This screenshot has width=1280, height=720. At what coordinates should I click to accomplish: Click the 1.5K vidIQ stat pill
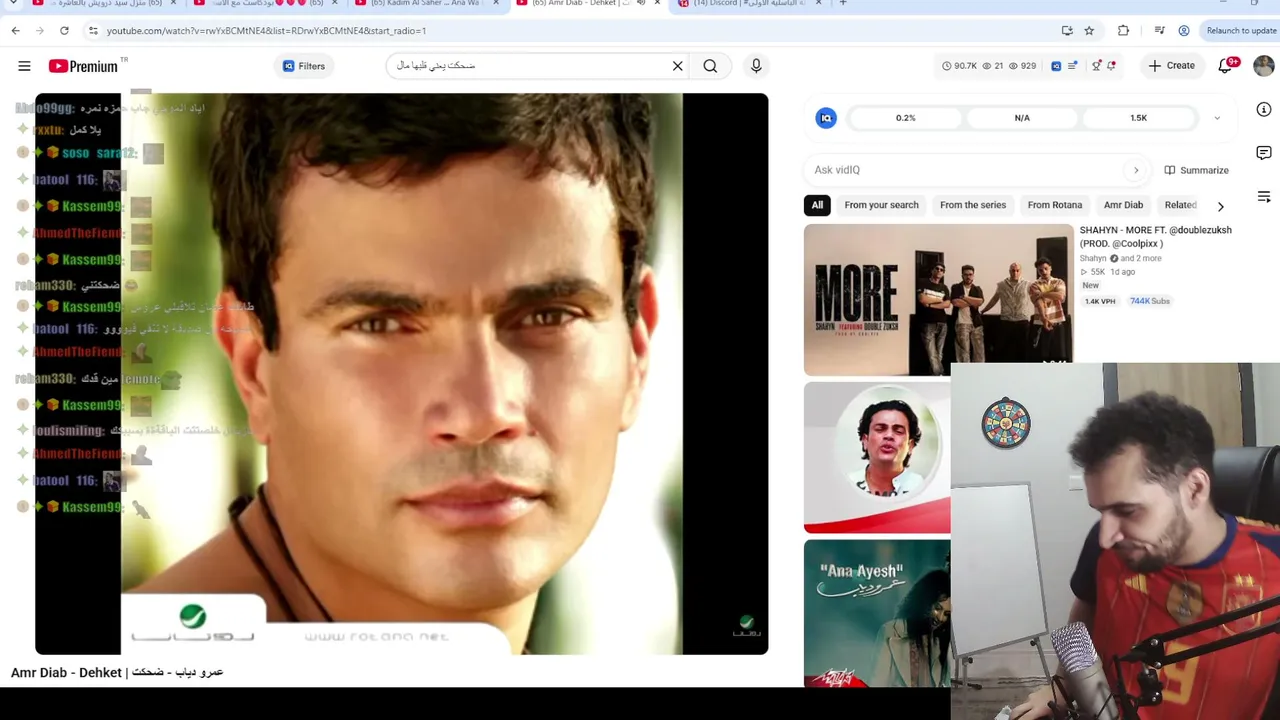1138,118
